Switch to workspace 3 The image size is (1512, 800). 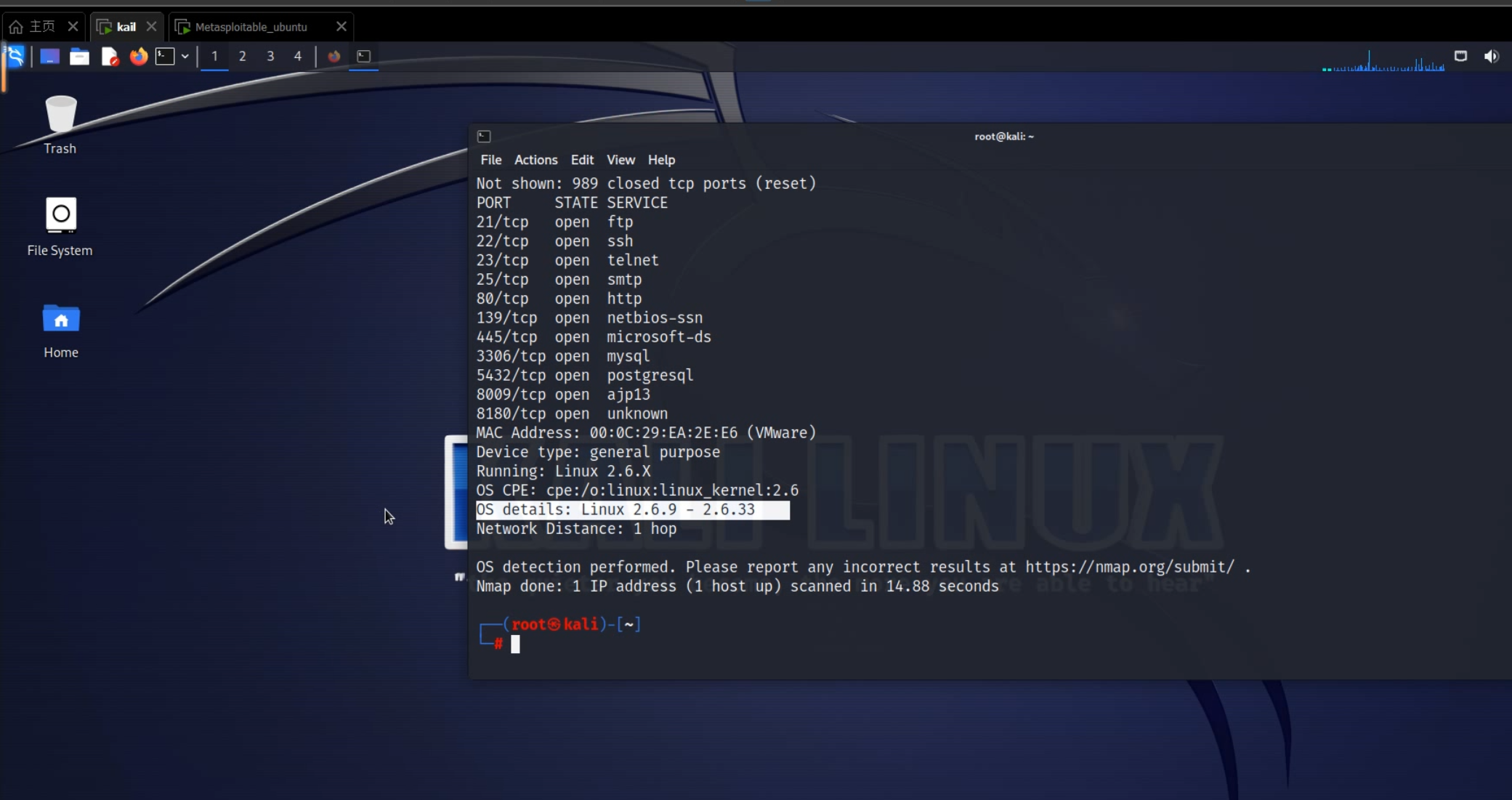click(270, 56)
